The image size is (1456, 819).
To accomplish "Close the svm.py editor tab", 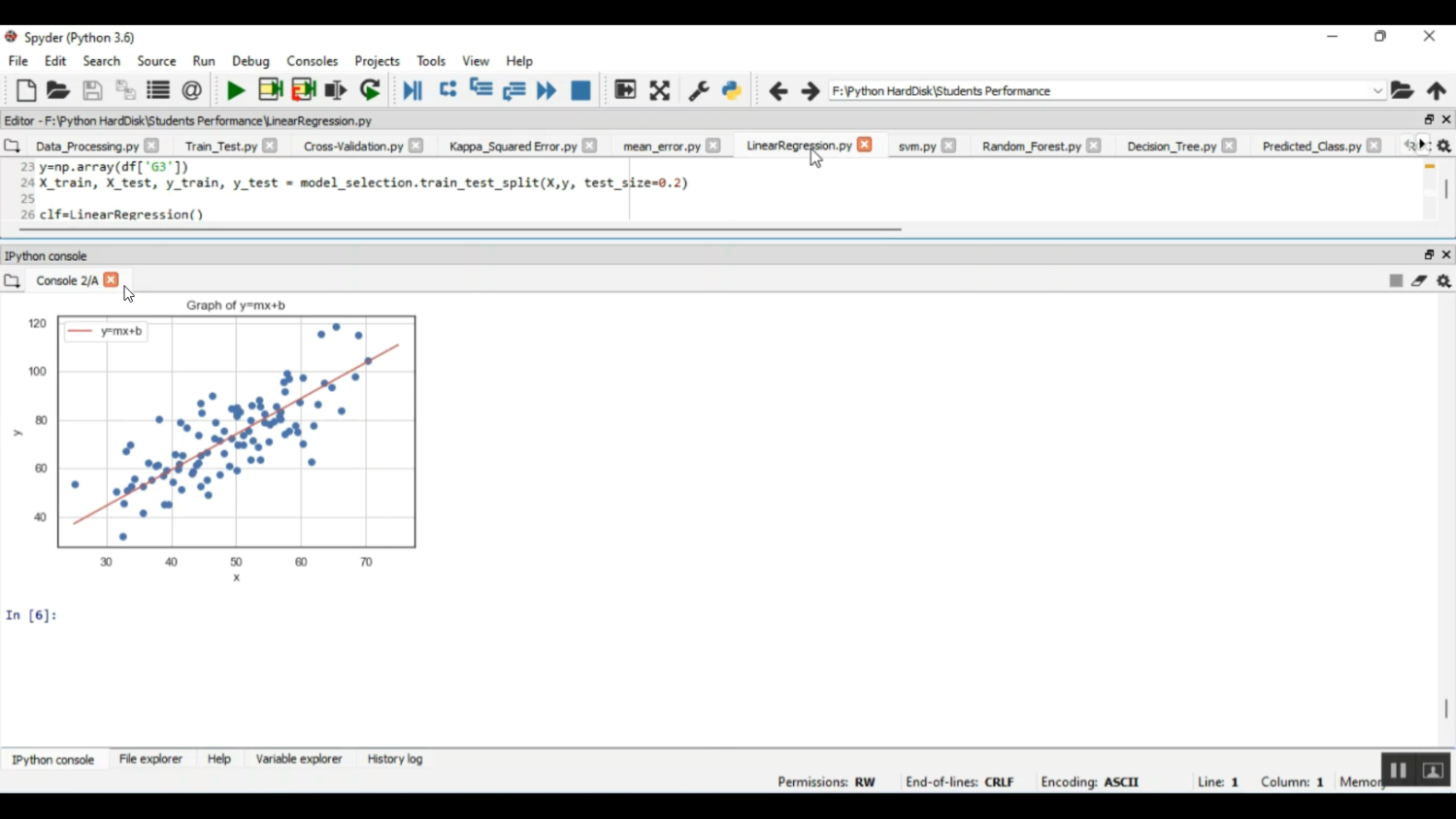I will click(x=949, y=147).
